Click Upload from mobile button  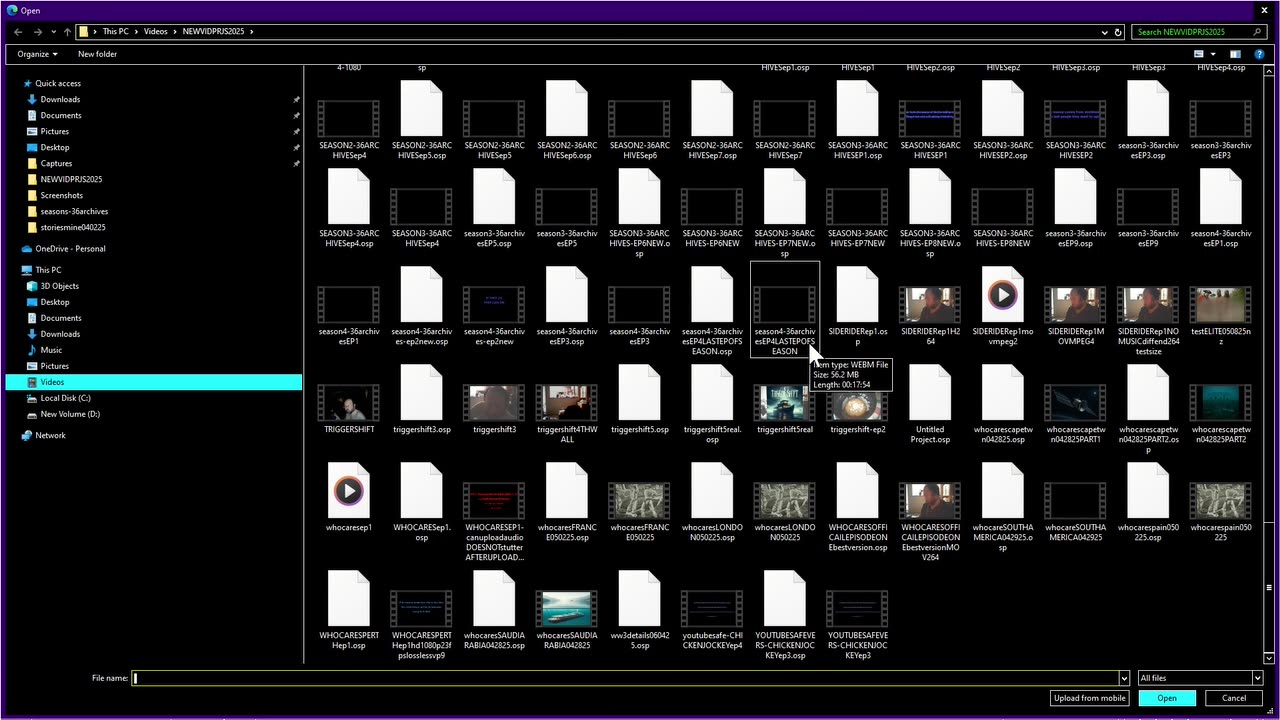1089,698
